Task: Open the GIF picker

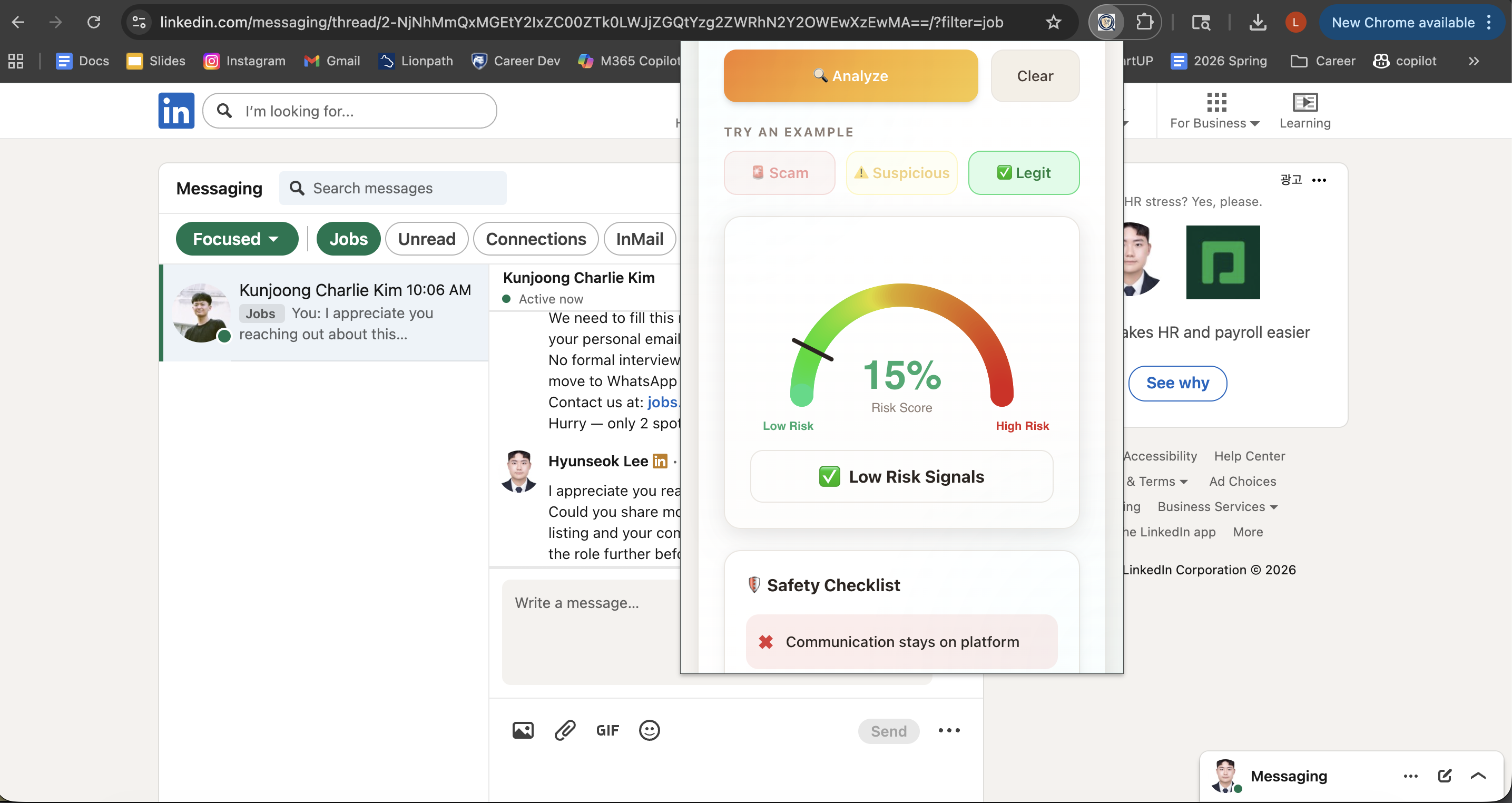Action: [x=607, y=730]
